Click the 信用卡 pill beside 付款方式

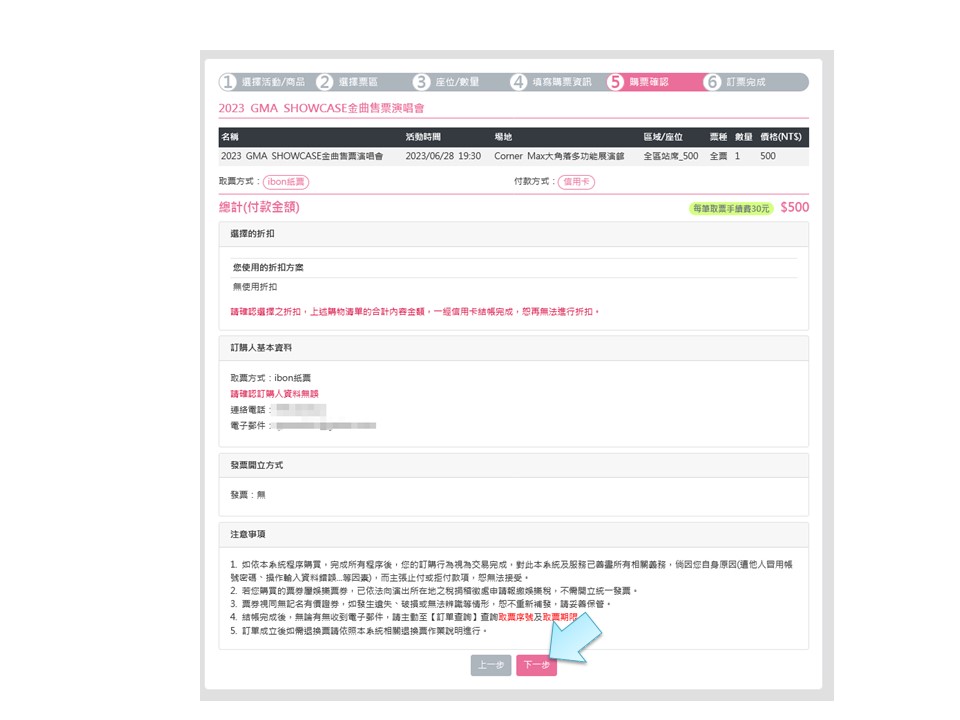pos(576,182)
